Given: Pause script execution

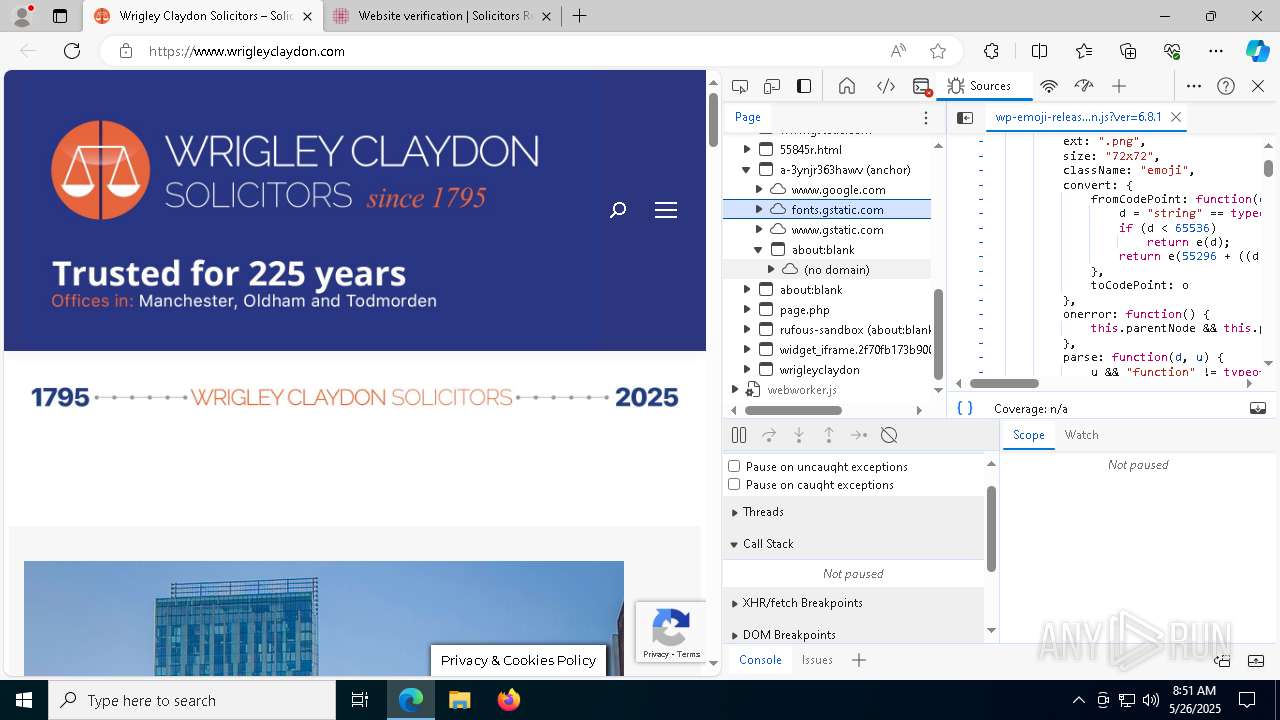Looking at the screenshot, I should point(739,435).
